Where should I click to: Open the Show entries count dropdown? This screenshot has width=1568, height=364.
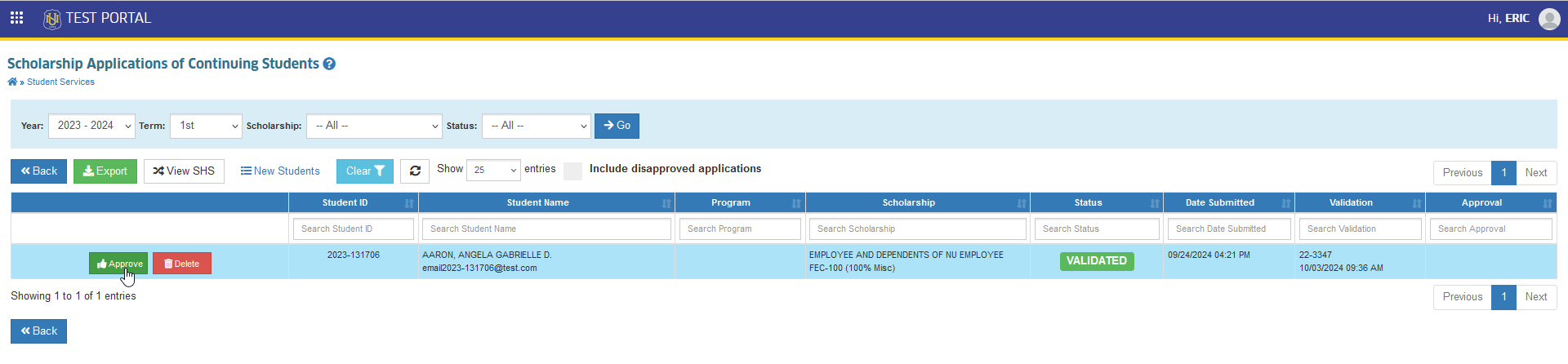(493, 170)
